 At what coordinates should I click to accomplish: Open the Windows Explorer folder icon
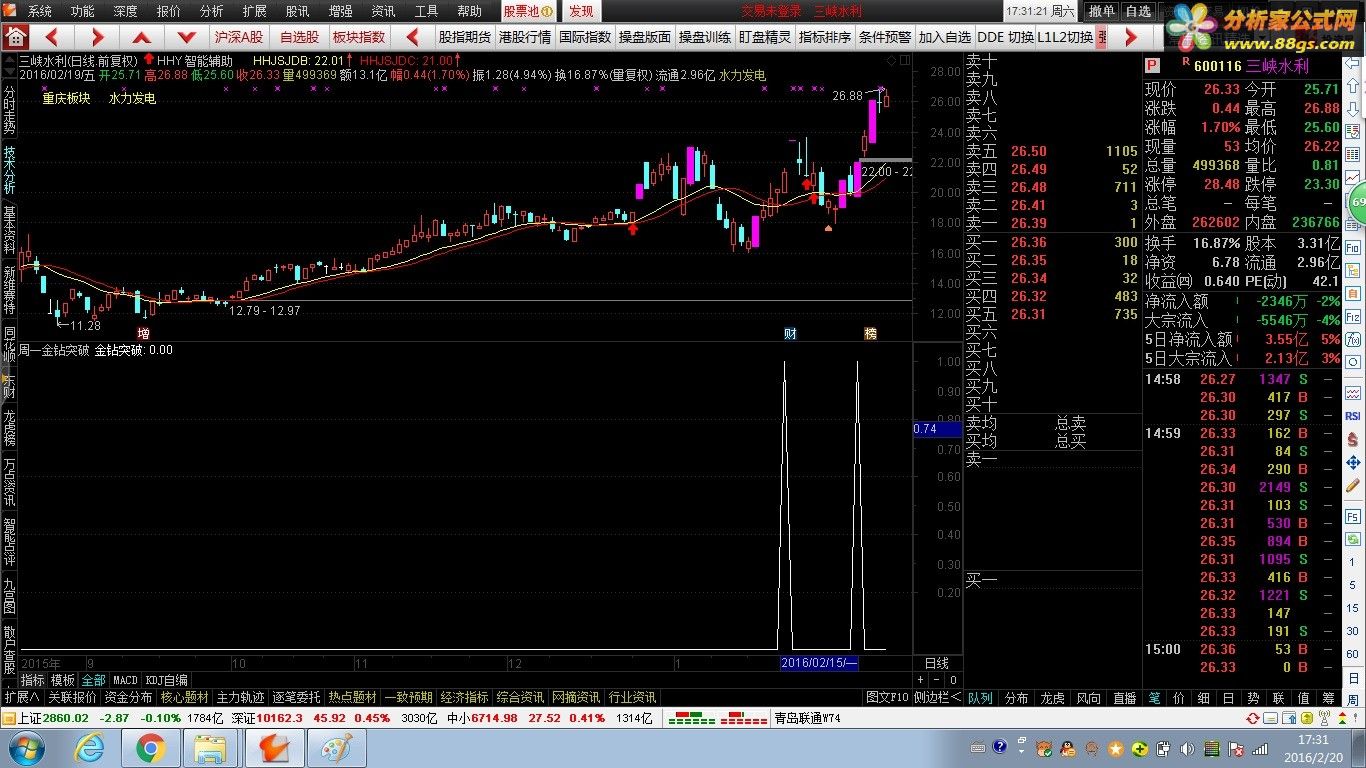point(210,748)
